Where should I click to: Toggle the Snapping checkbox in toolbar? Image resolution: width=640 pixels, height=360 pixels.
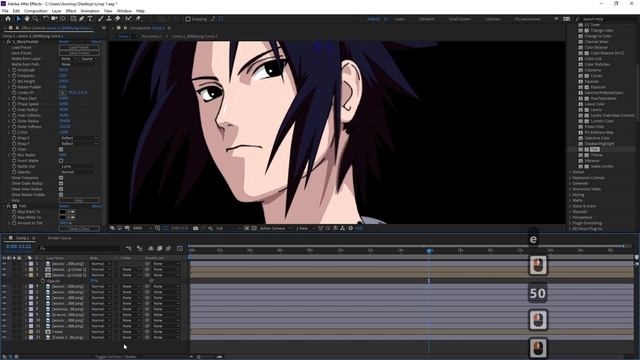[x=188, y=19]
